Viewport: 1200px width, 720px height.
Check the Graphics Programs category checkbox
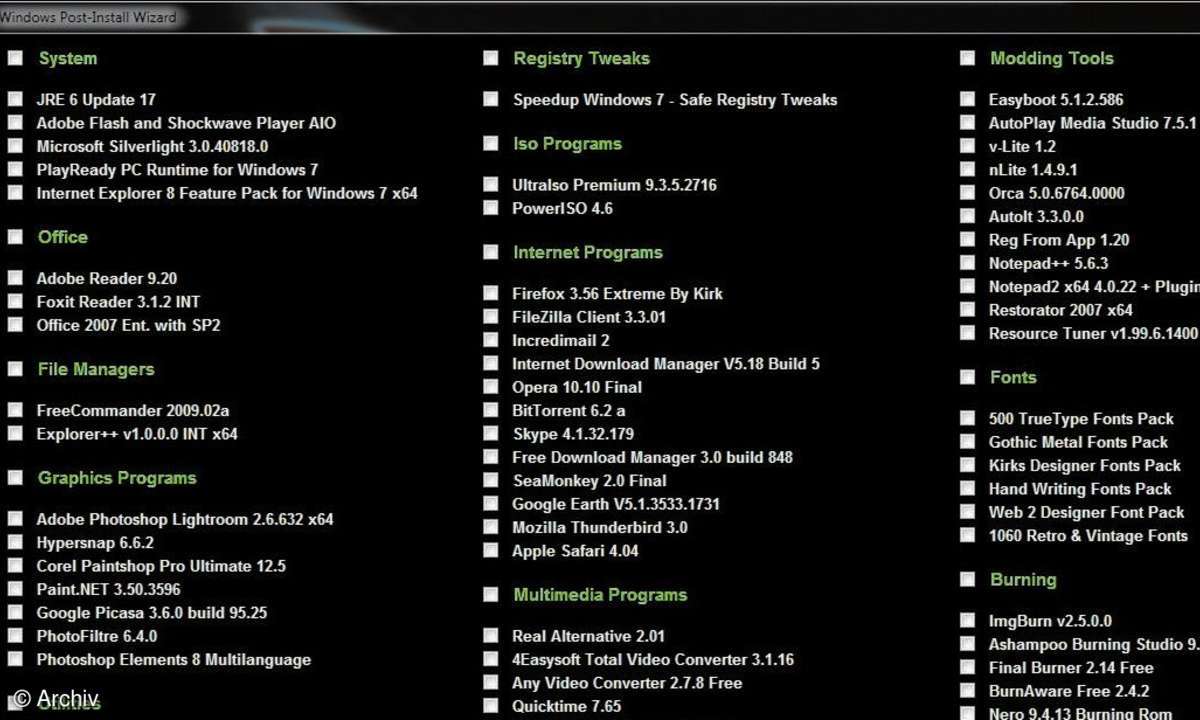15,477
